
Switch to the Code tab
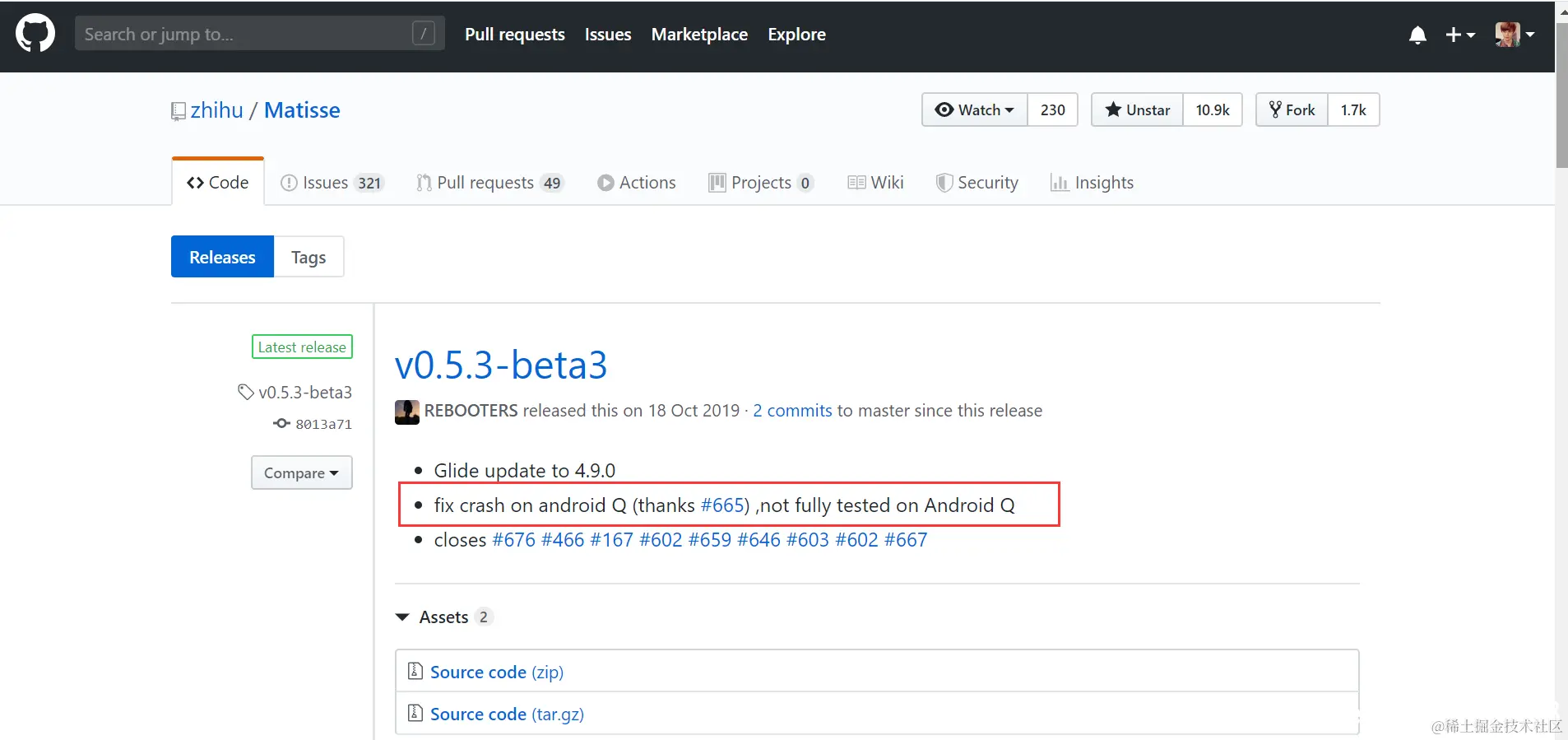point(218,183)
